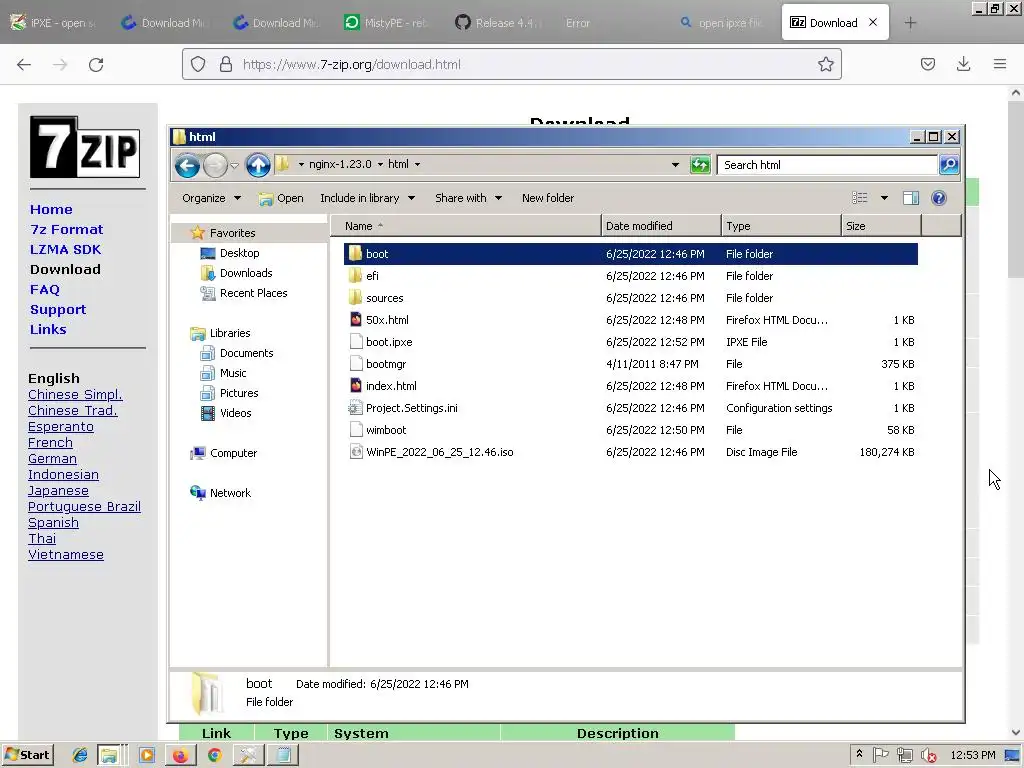The image size is (1024, 768).
Task: Open the FAQ link
Action: tap(44, 289)
